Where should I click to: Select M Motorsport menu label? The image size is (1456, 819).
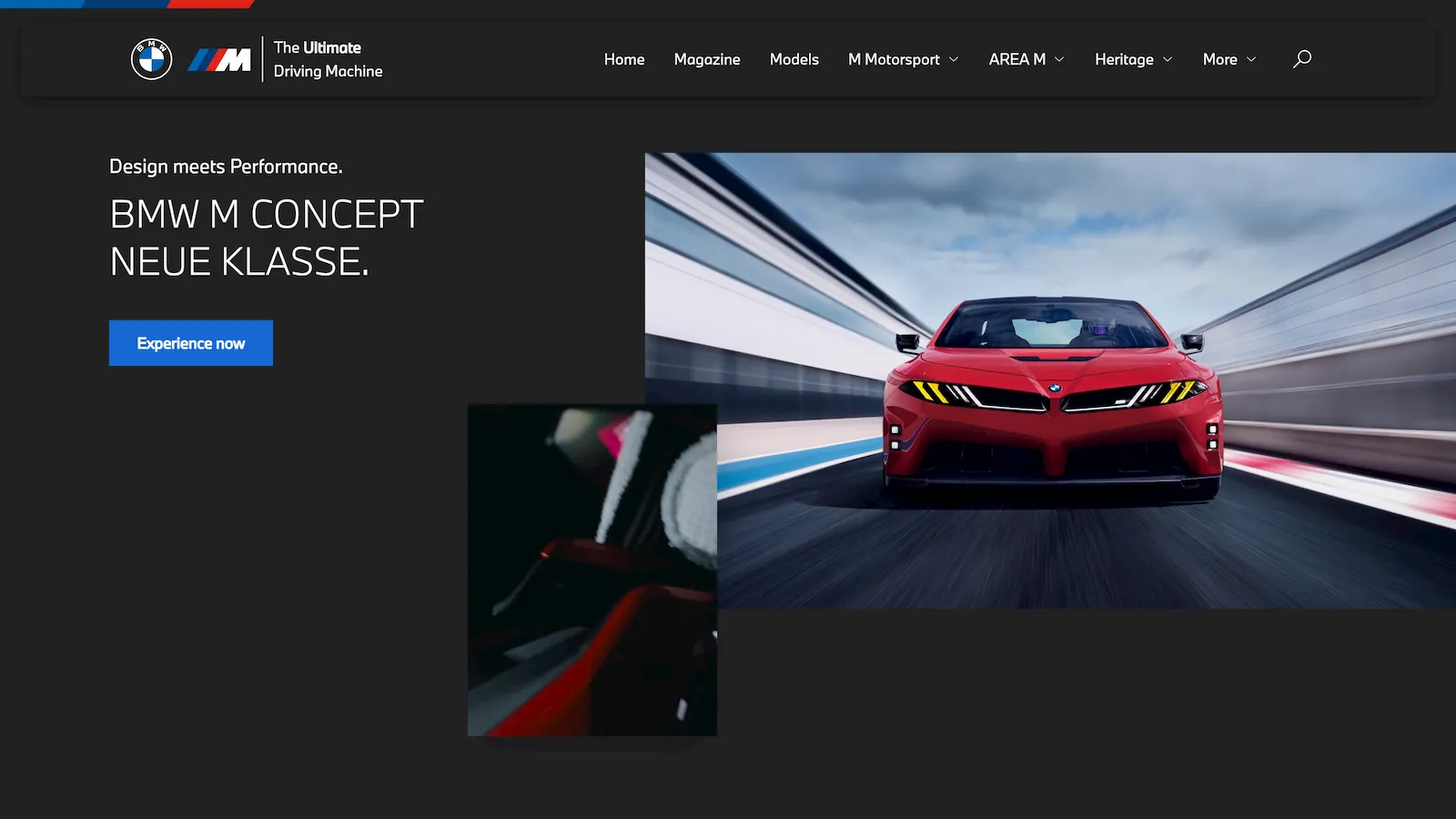[x=894, y=59]
